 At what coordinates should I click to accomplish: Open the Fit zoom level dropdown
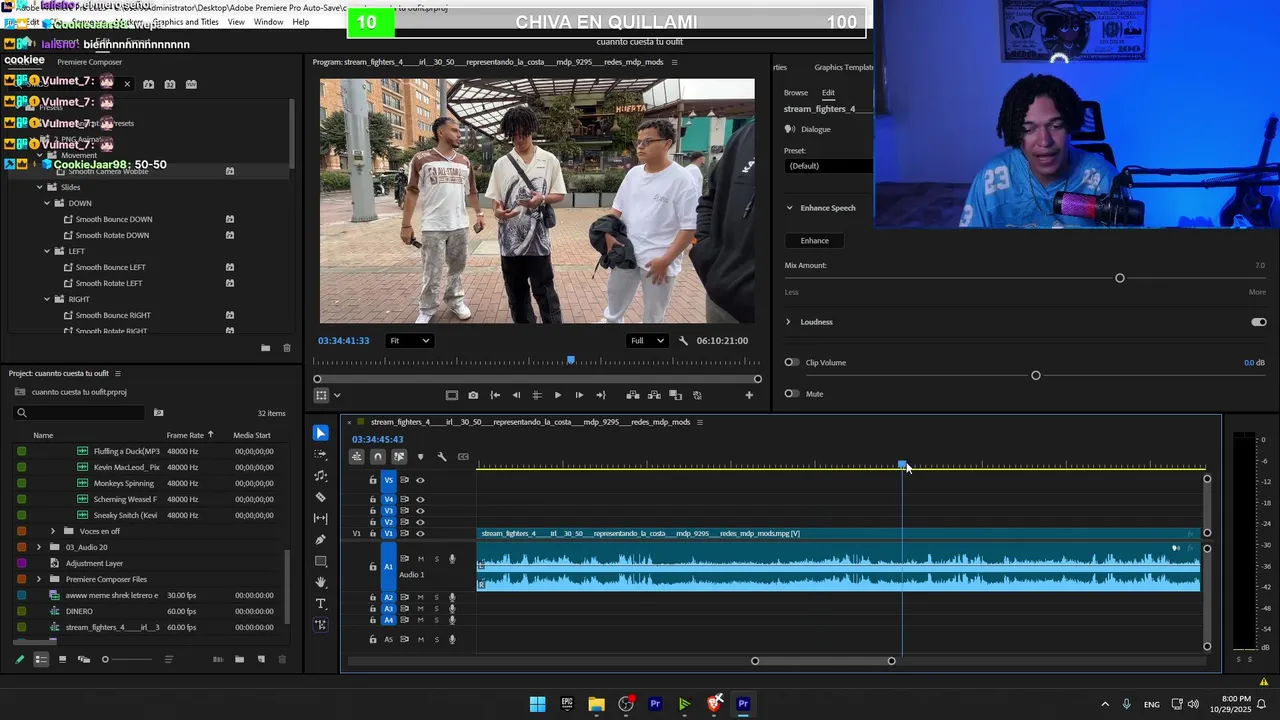coord(409,341)
